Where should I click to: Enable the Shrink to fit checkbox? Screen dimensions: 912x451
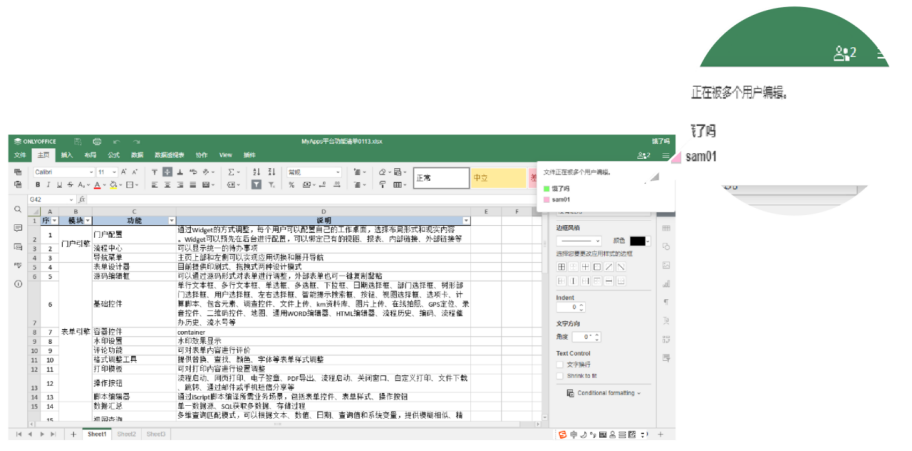(560, 376)
